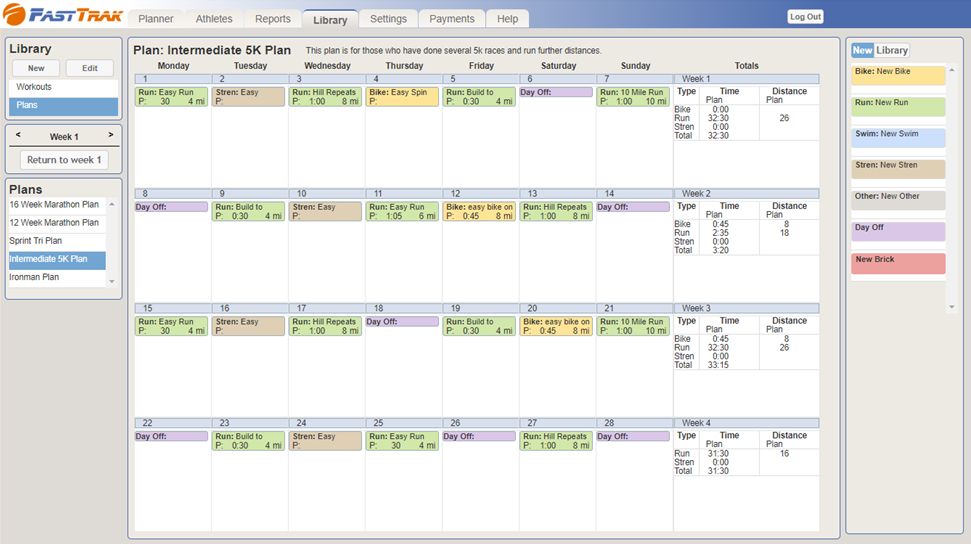Advance to next week with right arrow

pos(109,136)
